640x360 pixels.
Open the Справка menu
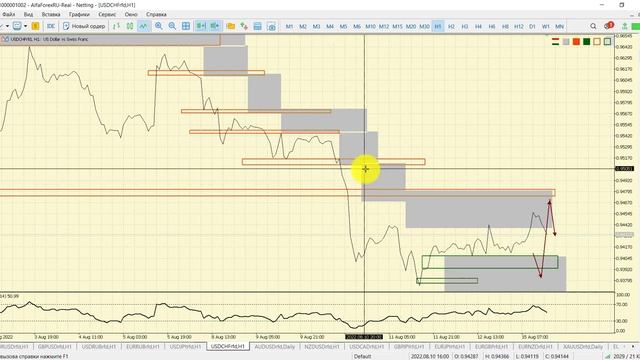coord(156,14)
